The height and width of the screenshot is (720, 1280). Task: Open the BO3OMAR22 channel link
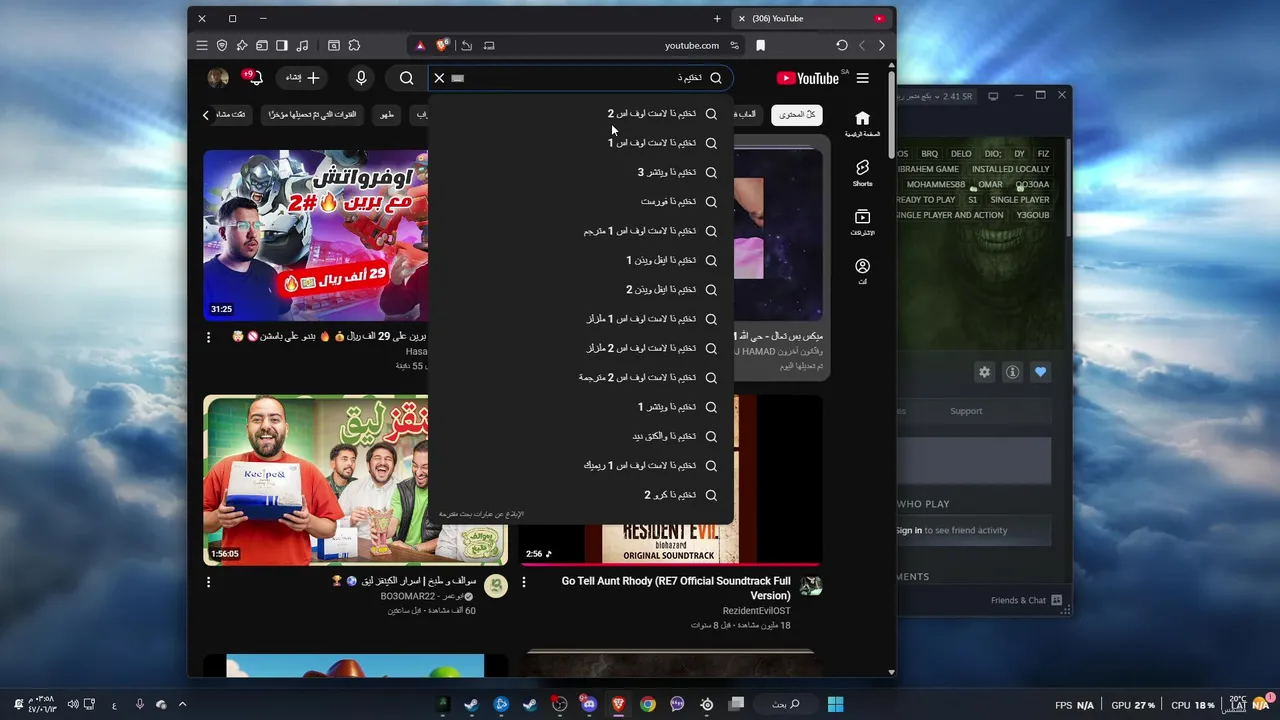pos(421,597)
